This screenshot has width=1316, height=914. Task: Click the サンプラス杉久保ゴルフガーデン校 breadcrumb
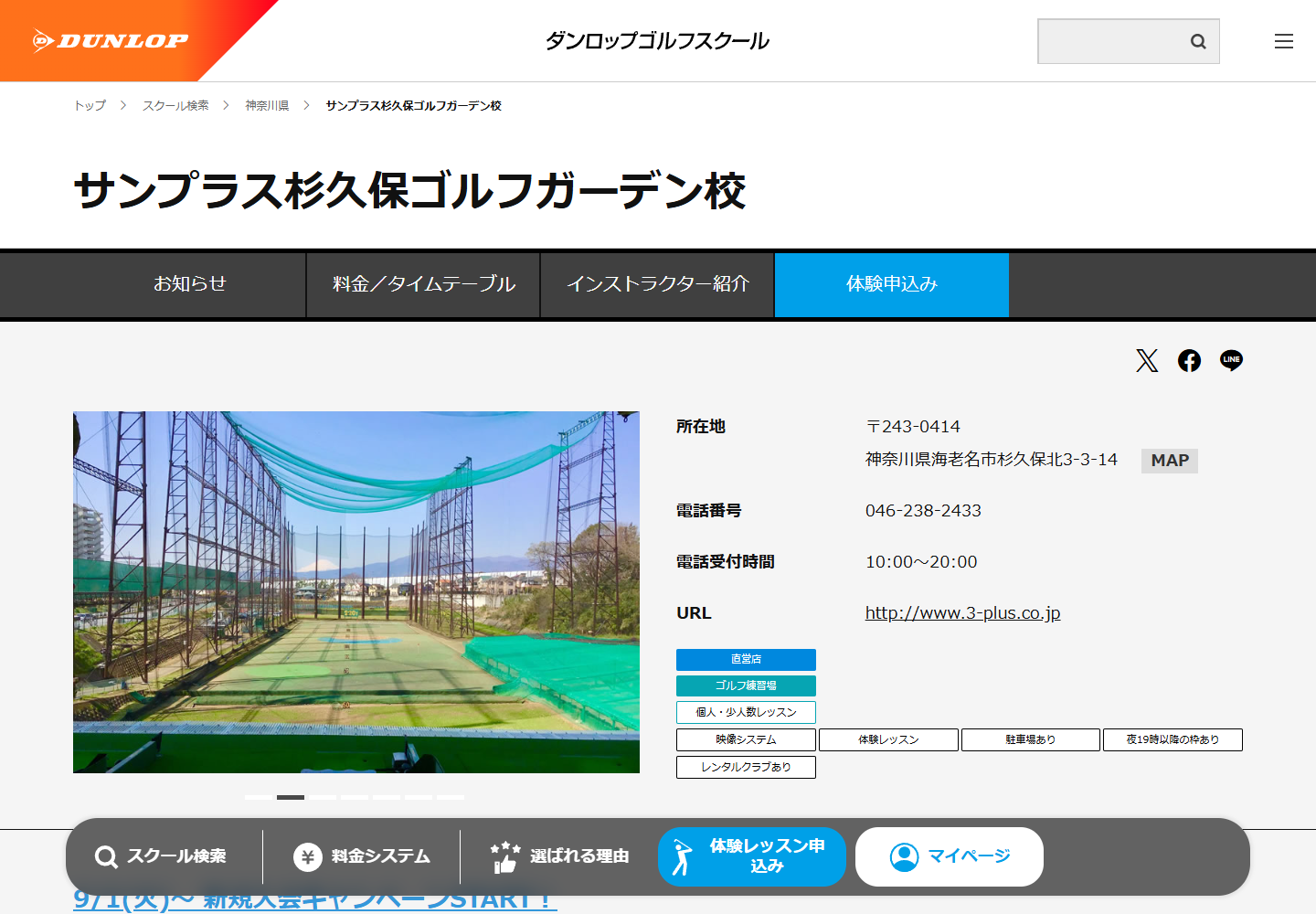click(x=413, y=106)
